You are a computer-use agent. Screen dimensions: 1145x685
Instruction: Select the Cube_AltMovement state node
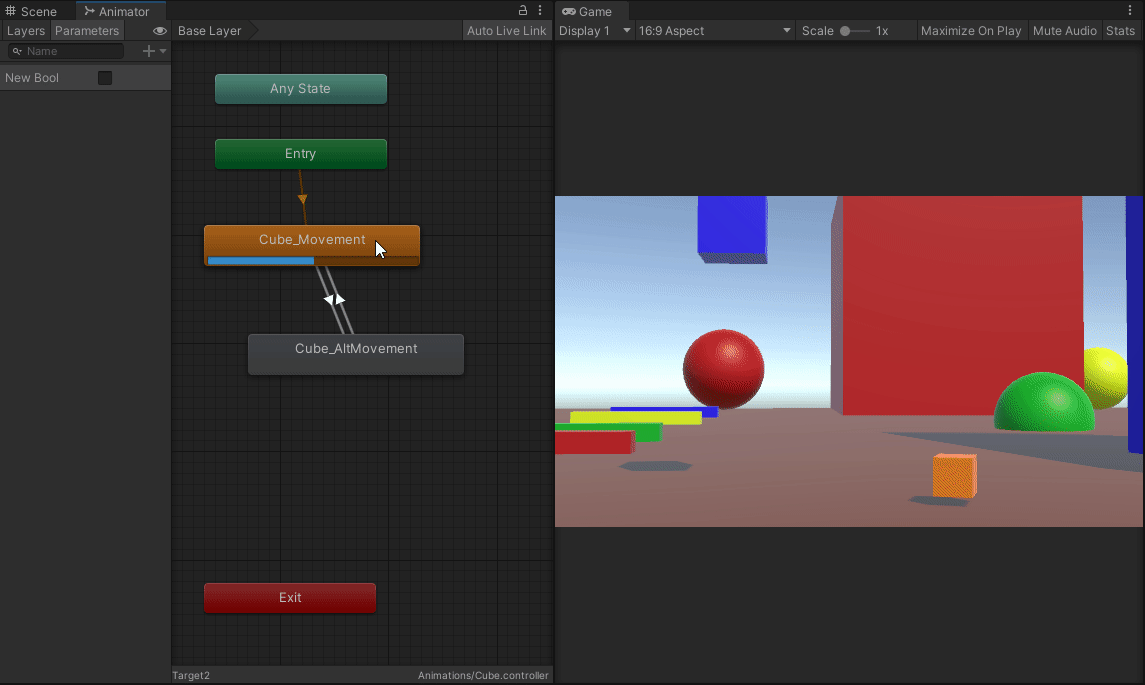(355, 354)
